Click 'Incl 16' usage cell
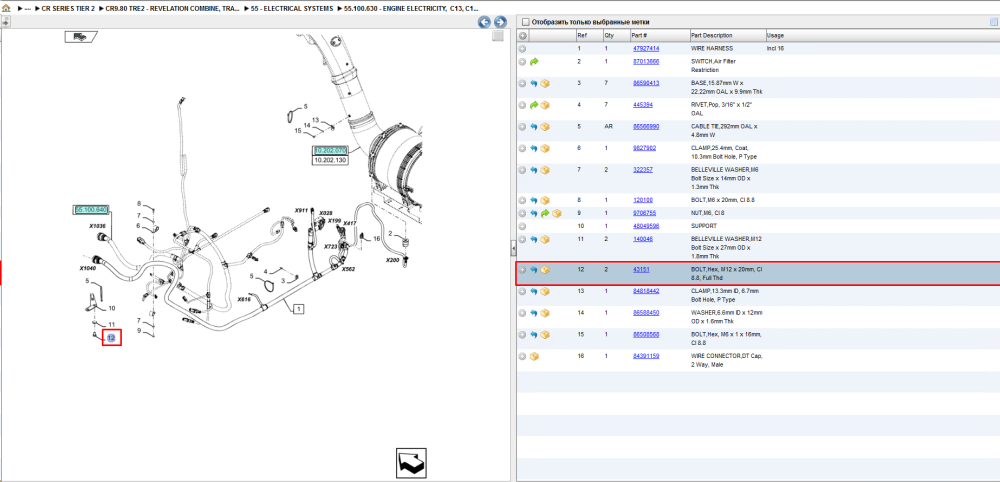This screenshot has width=1000, height=482. [x=776, y=48]
